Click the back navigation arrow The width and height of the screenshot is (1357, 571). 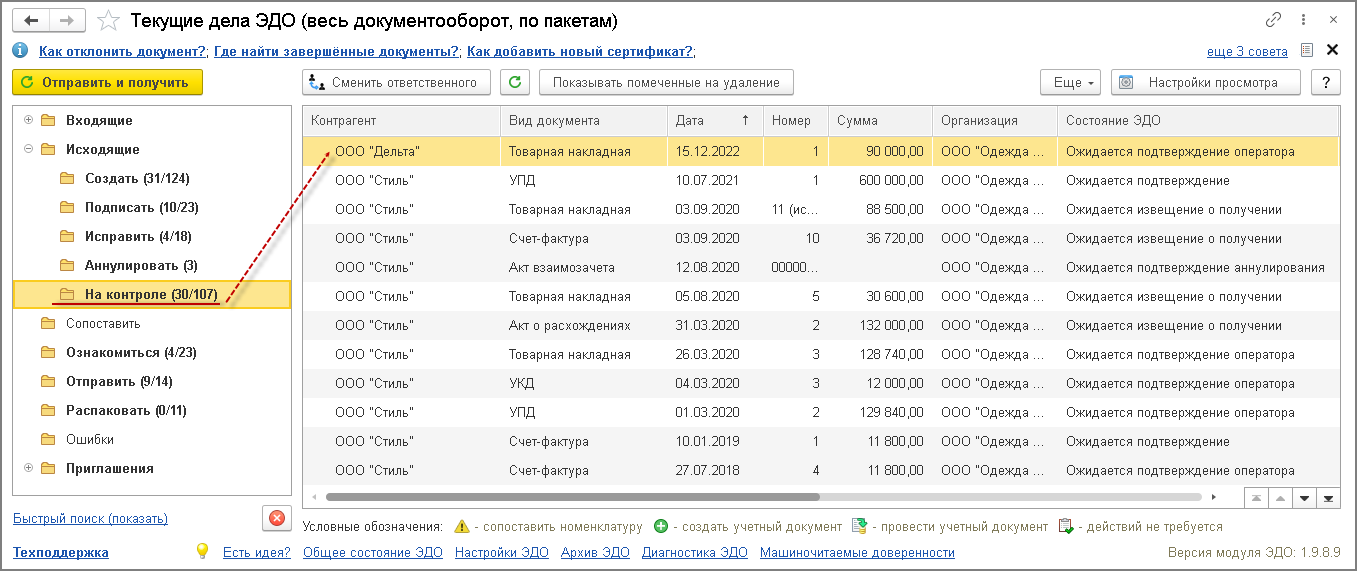point(31,20)
